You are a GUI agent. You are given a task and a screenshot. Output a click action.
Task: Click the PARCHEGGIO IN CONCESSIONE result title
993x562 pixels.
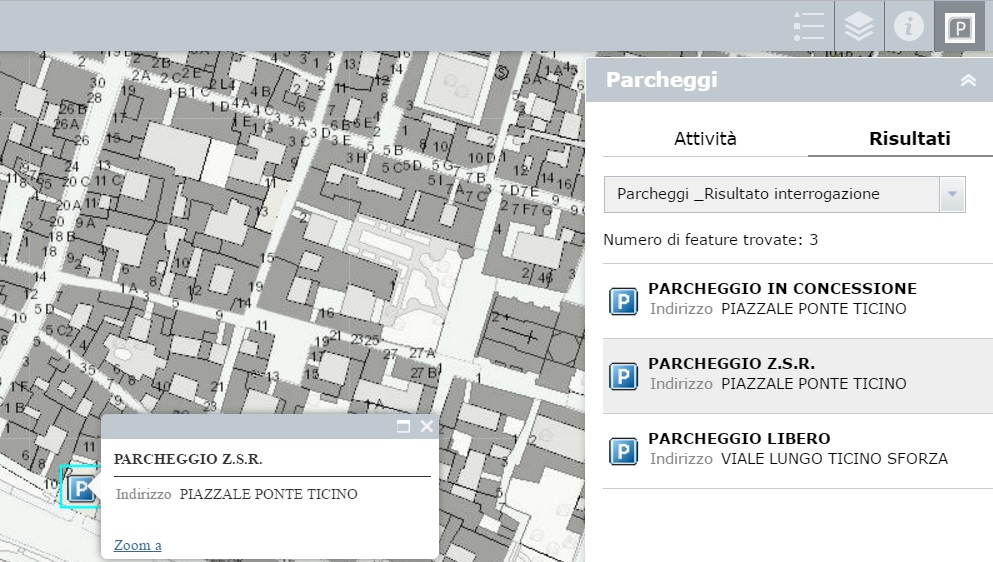[782, 289]
